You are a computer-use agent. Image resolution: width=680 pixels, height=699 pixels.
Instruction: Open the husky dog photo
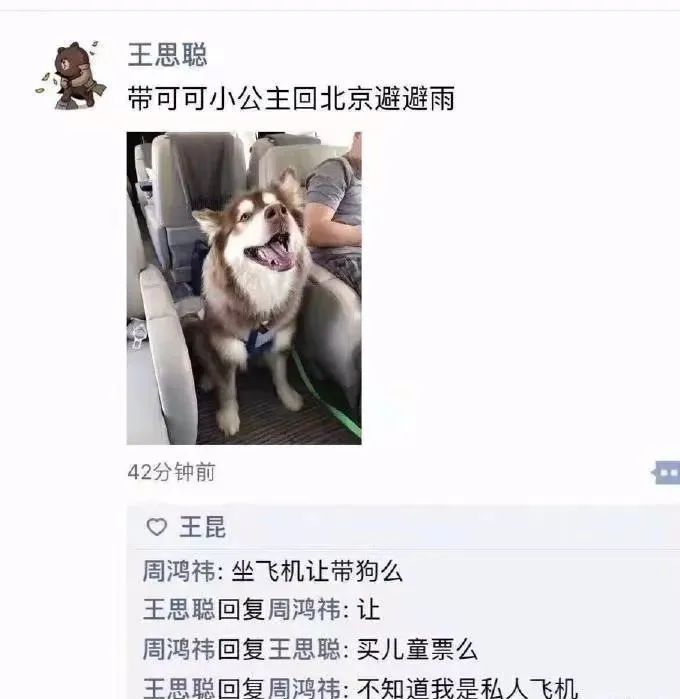coord(244,288)
